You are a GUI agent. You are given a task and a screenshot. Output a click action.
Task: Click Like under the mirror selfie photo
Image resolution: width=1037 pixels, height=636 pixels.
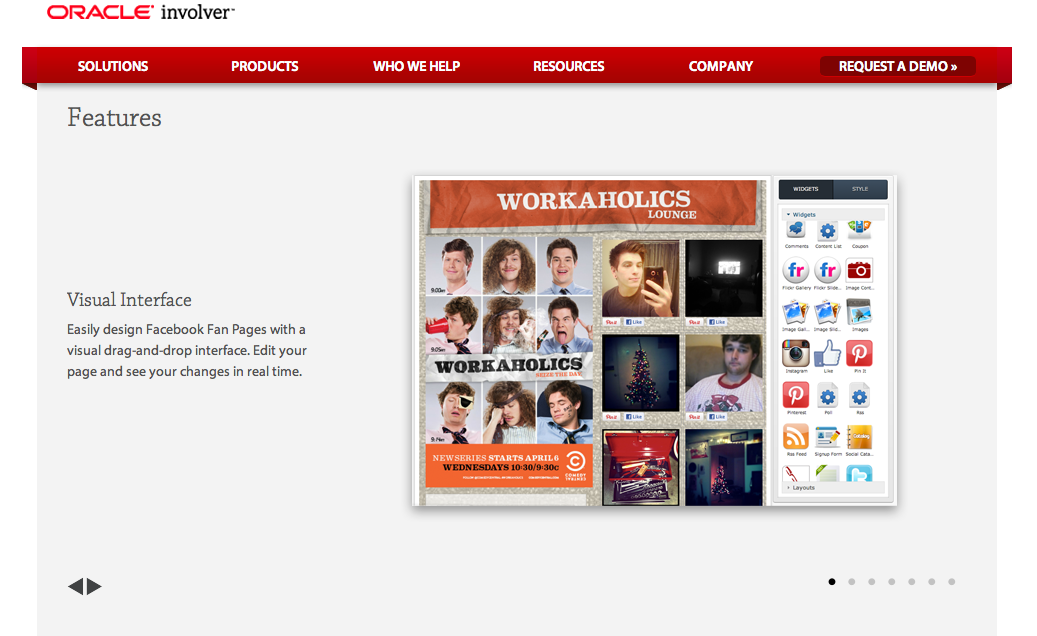[634, 322]
